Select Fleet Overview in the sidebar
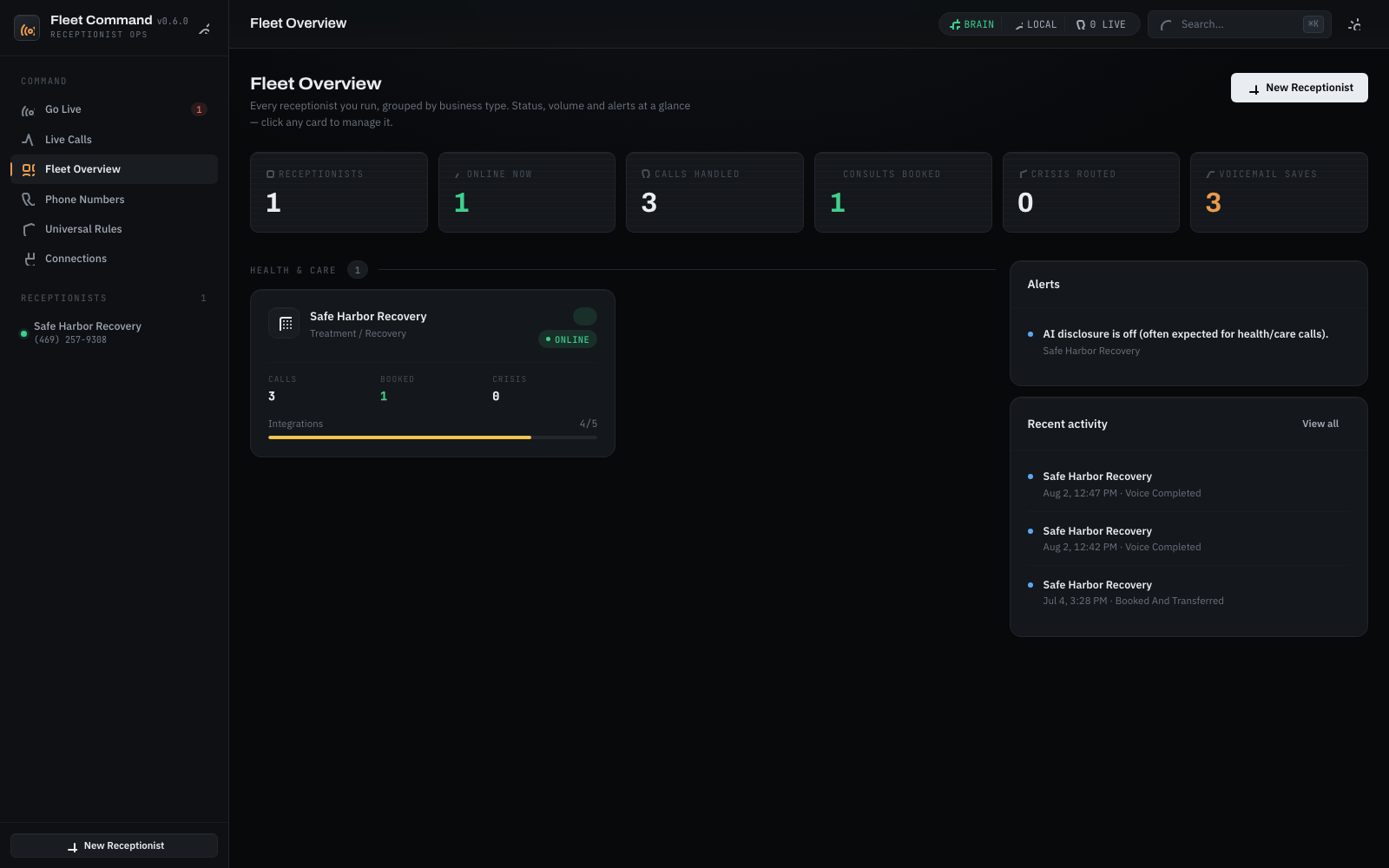1389x868 pixels. pyautogui.click(x=114, y=169)
